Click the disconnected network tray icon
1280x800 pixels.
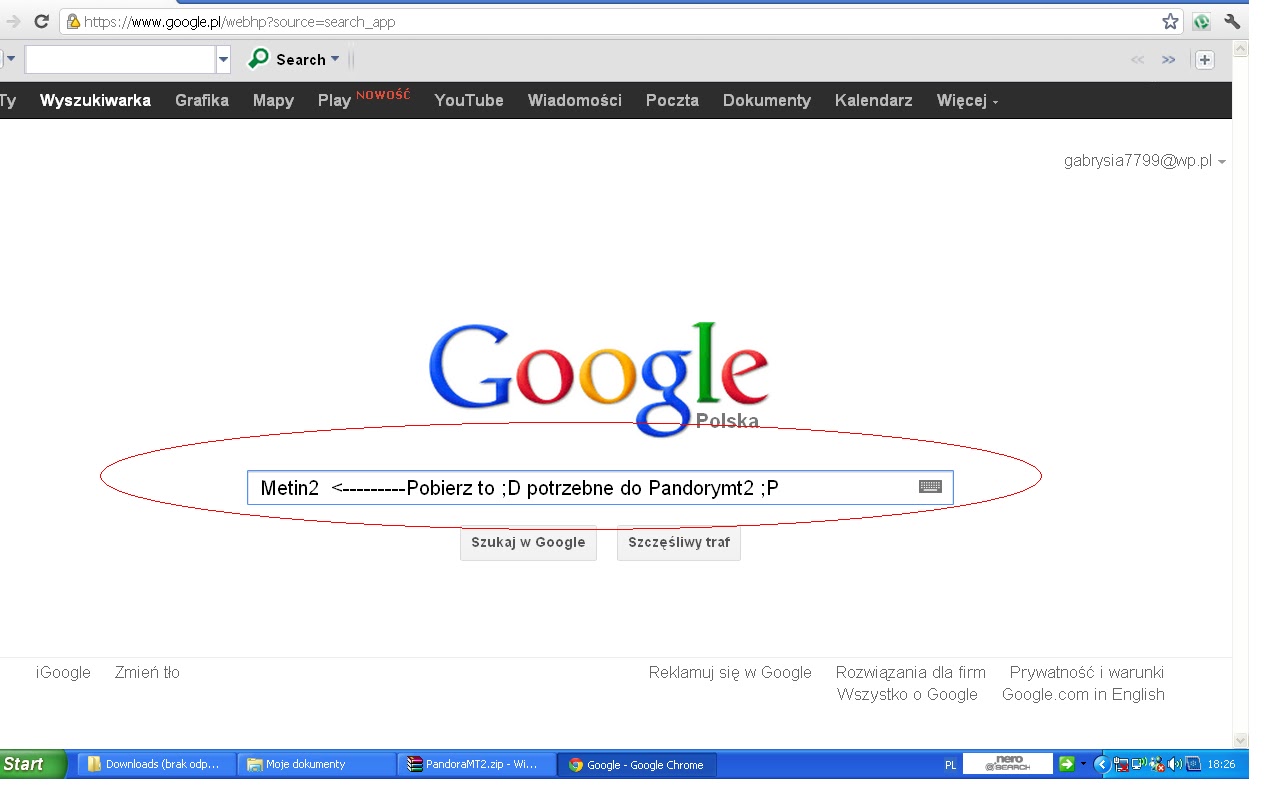(1121, 764)
